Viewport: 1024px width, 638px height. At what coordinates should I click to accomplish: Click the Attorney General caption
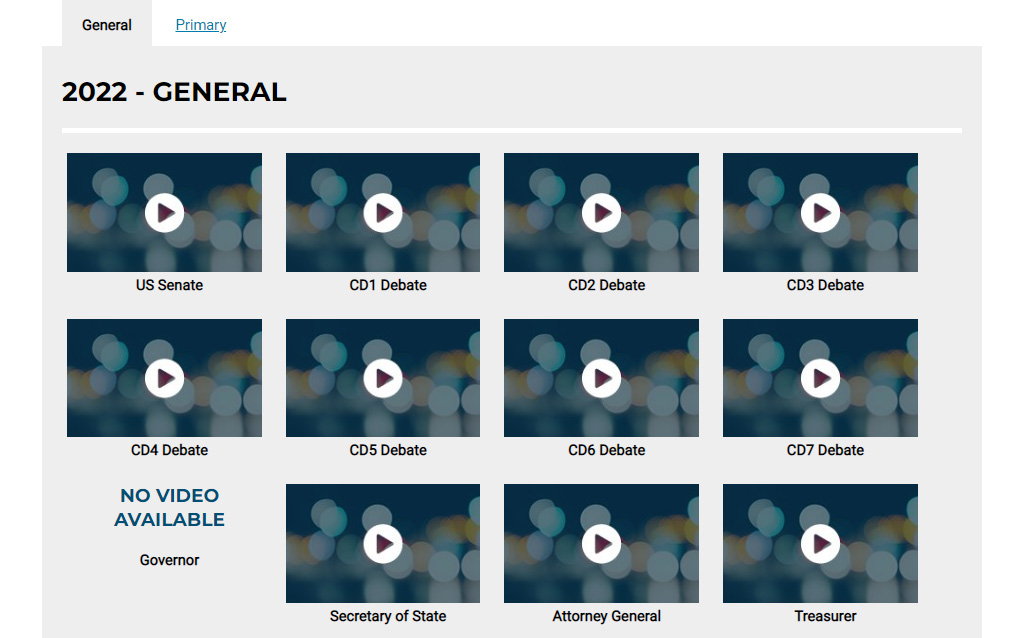[x=607, y=616]
